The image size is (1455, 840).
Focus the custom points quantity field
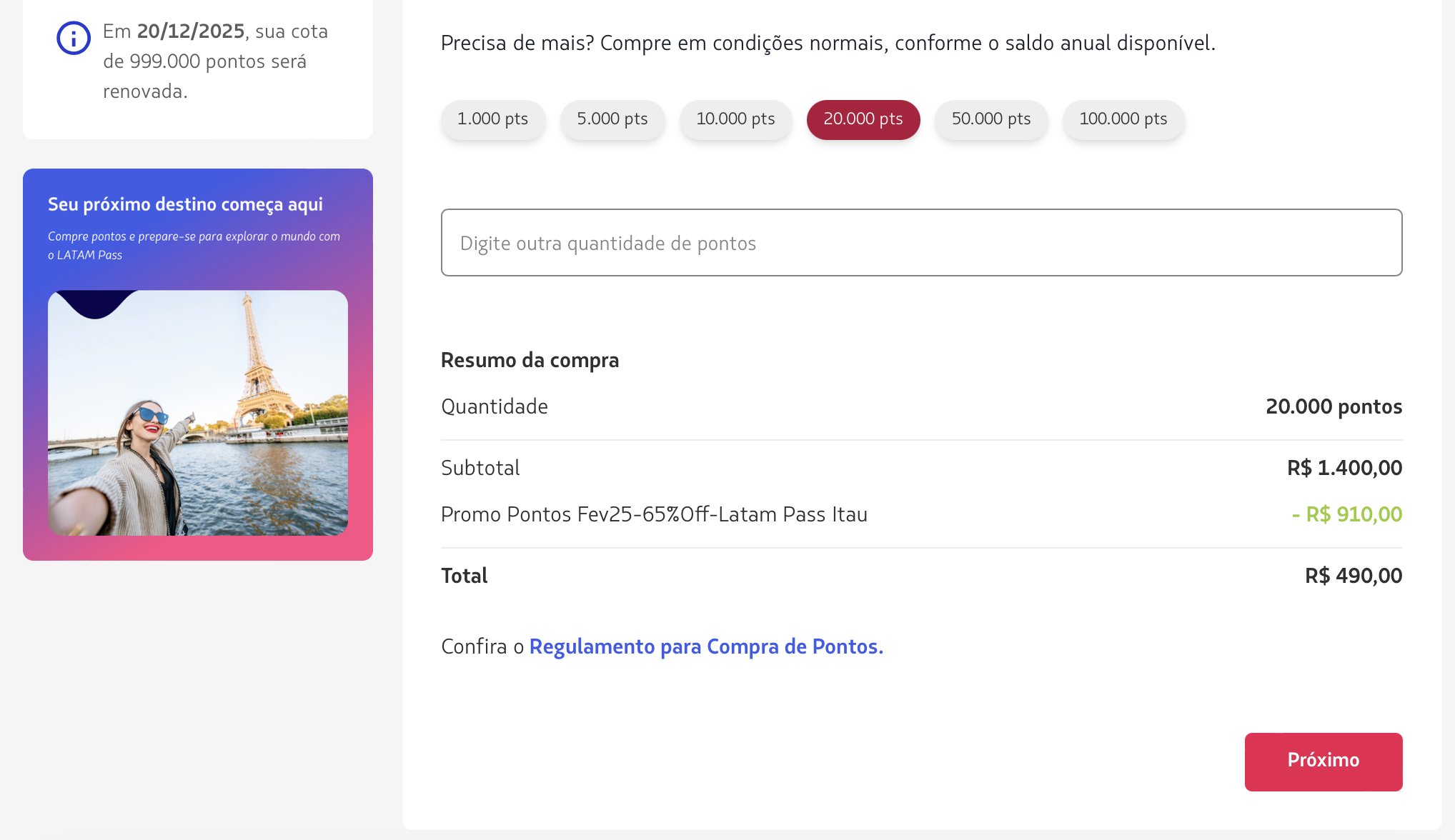920,243
